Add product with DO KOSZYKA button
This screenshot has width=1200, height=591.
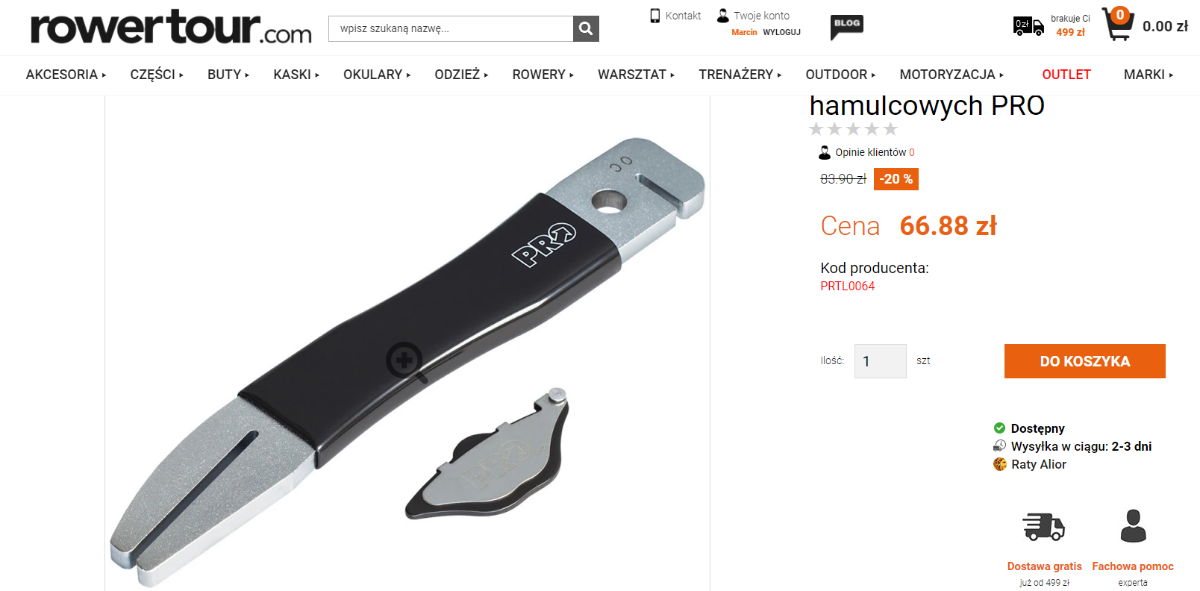(1085, 361)
